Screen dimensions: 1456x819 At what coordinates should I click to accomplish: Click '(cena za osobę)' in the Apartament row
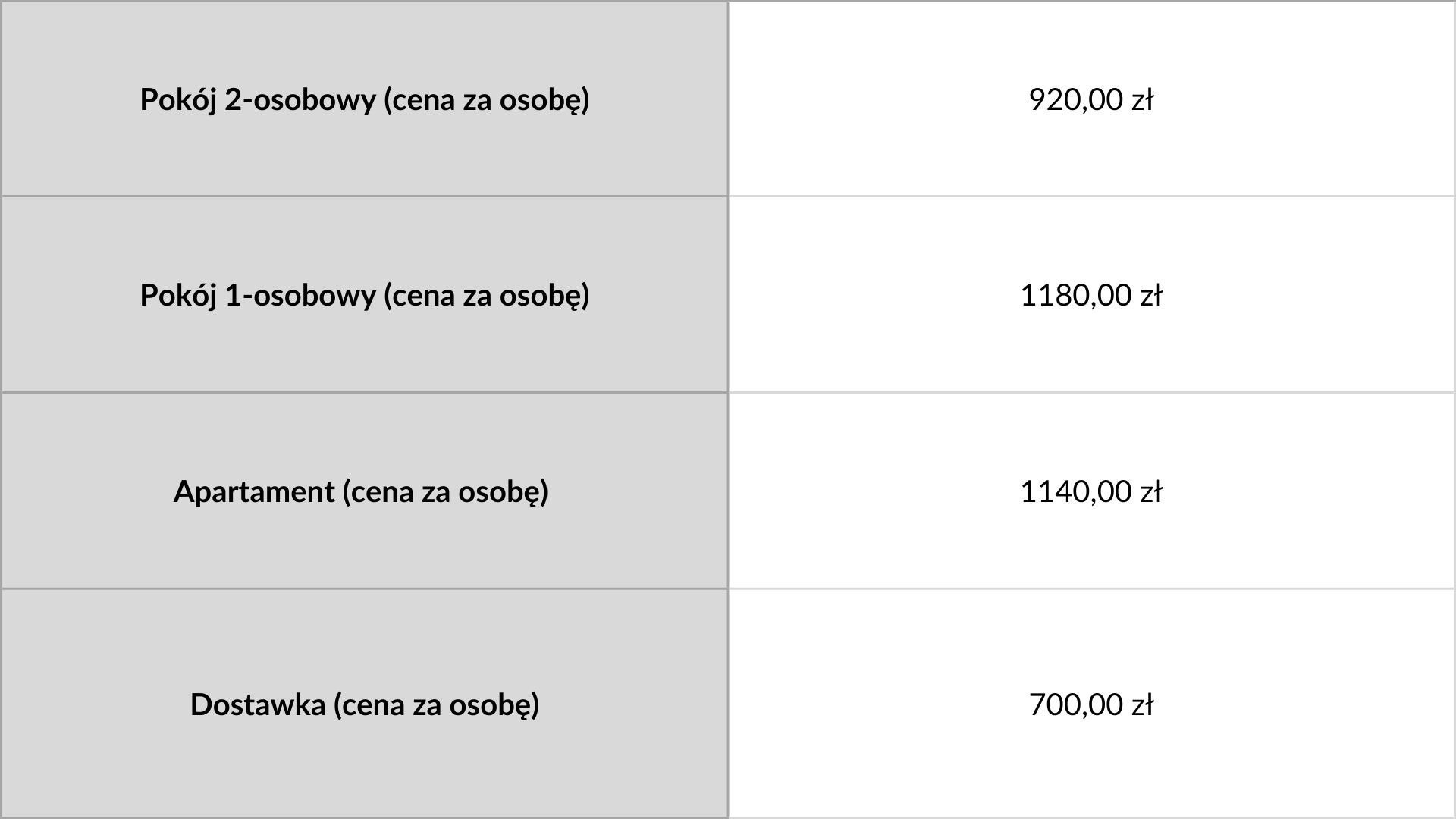click(x=446, y=492)
